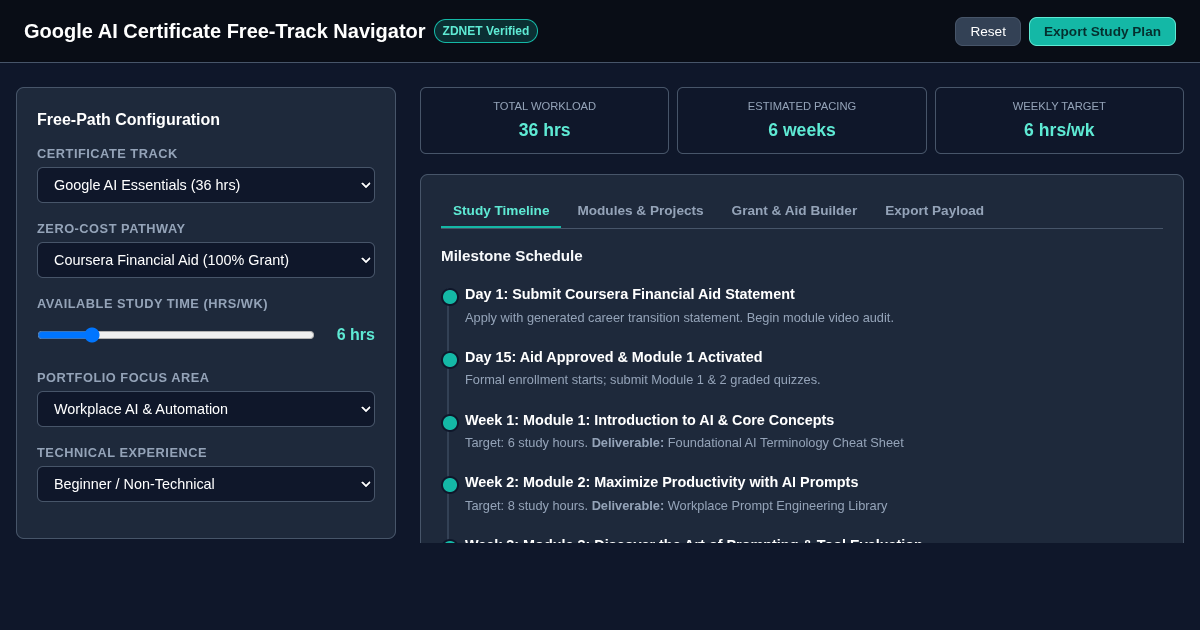Click the Weekly Target 6 hrs/wk card
This screenshot has width=1200, height=630.
click(x=1059, y=121)
